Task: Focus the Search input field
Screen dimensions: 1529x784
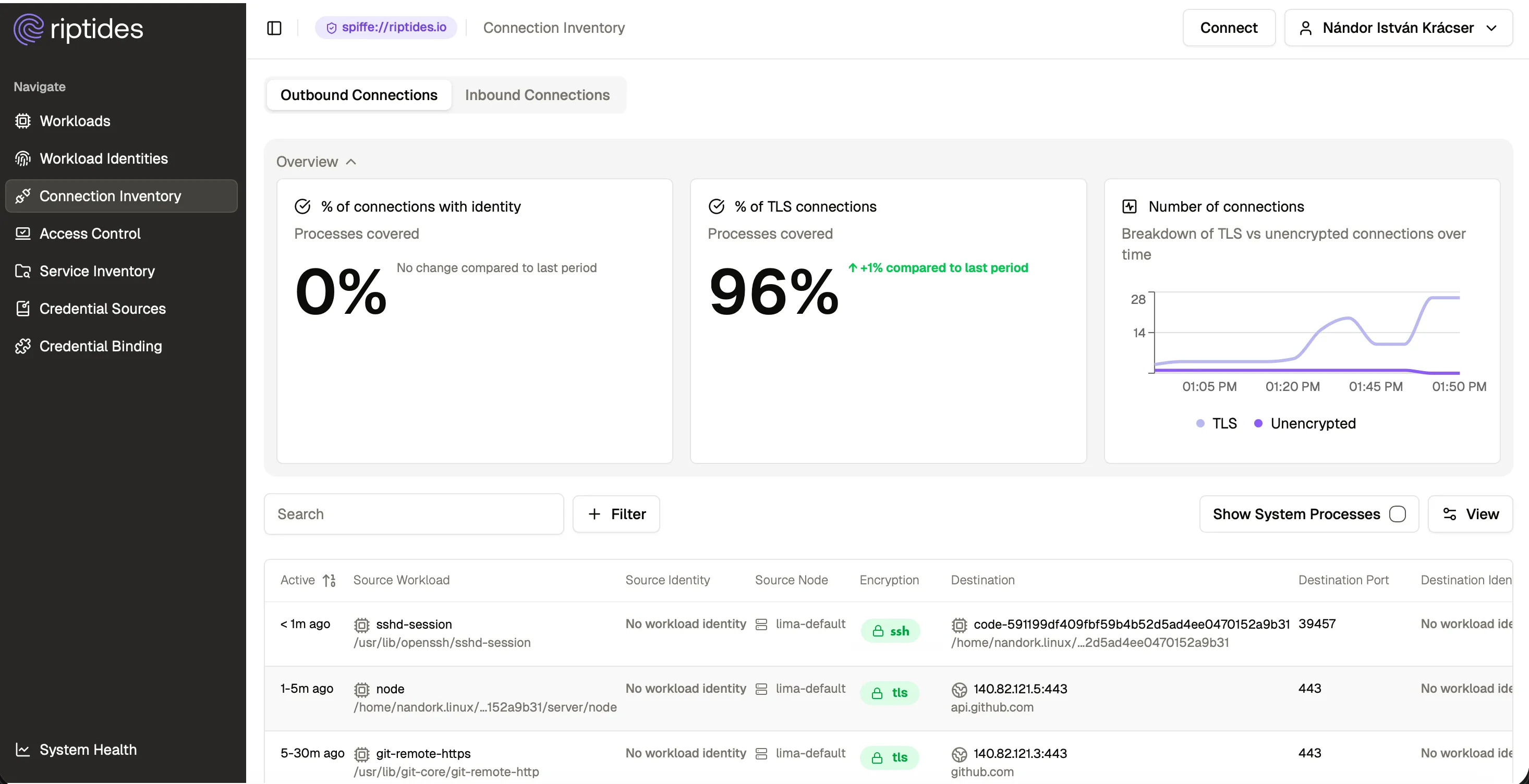Action: click(414, 514)
